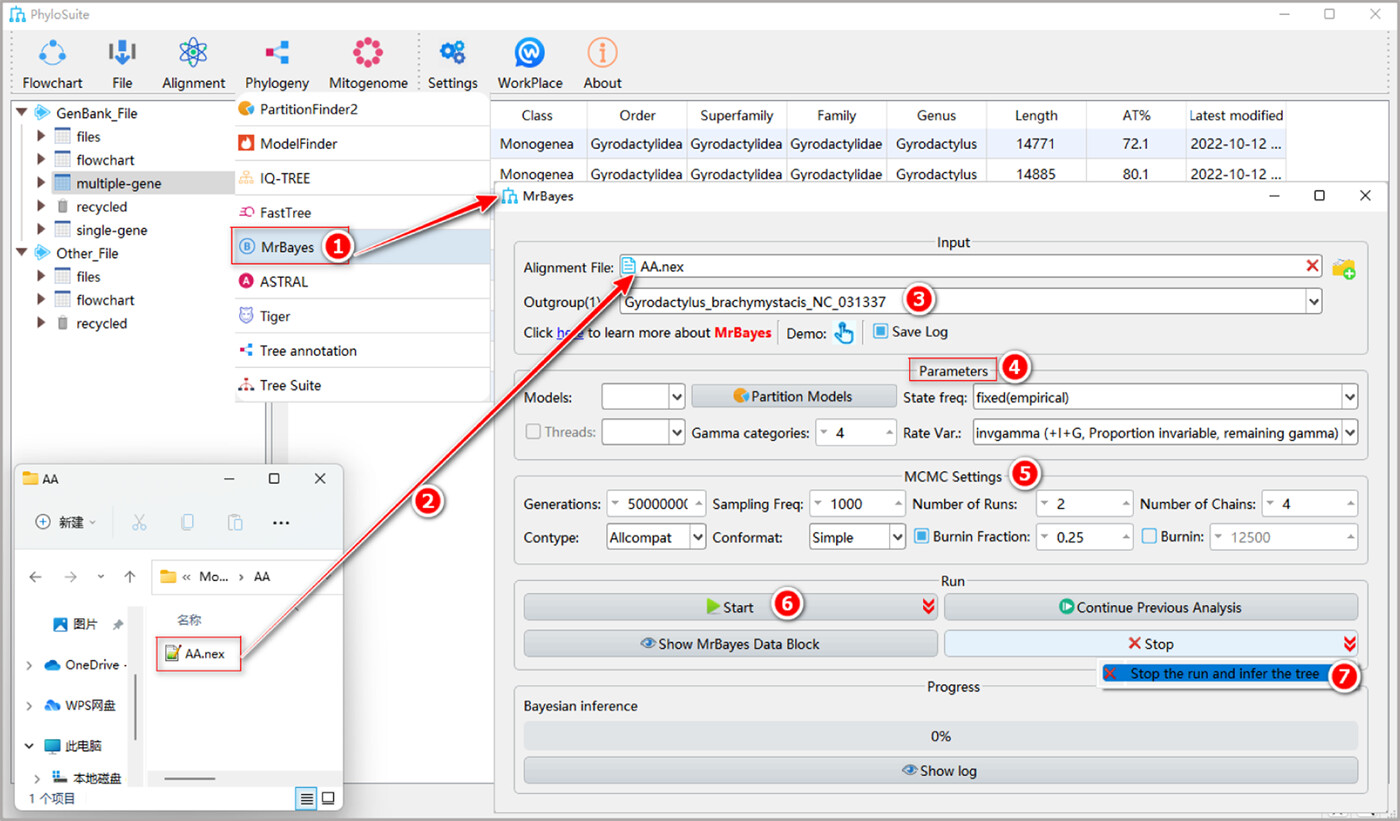Adjust the Gamma categories spinner
The image size is (1400, 821).
point(856,433)
